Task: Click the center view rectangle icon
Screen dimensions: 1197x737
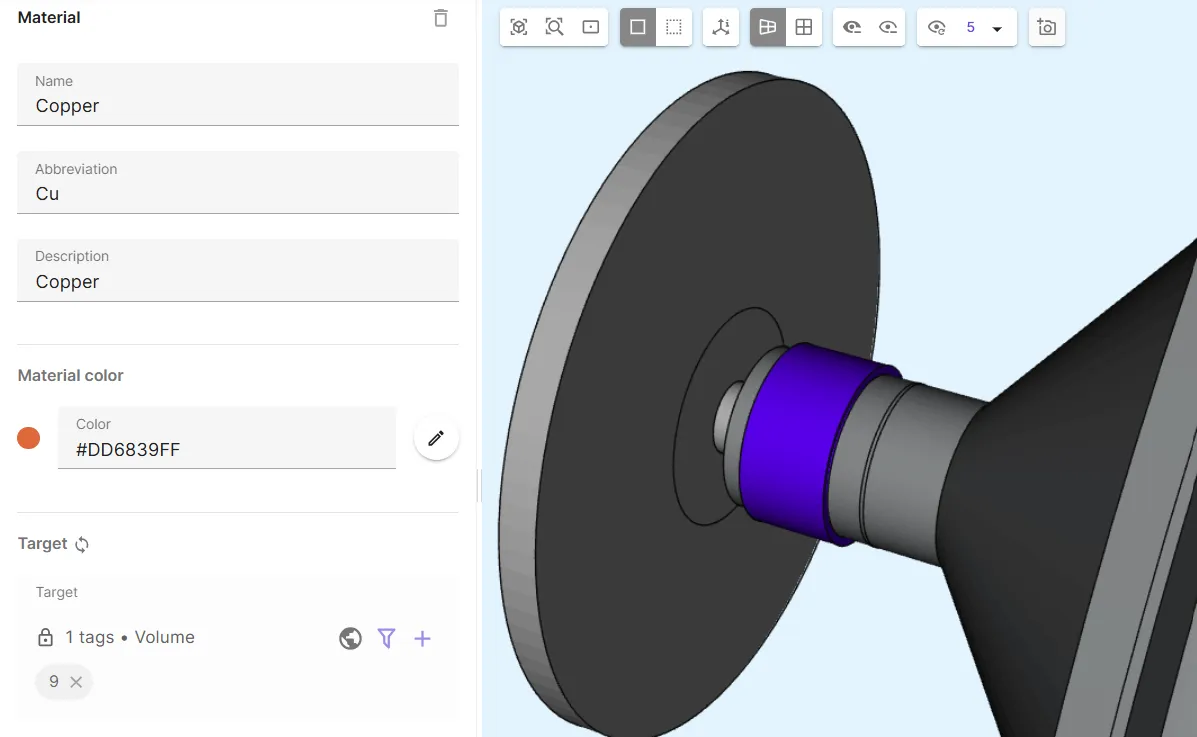Action: (591, 27)
